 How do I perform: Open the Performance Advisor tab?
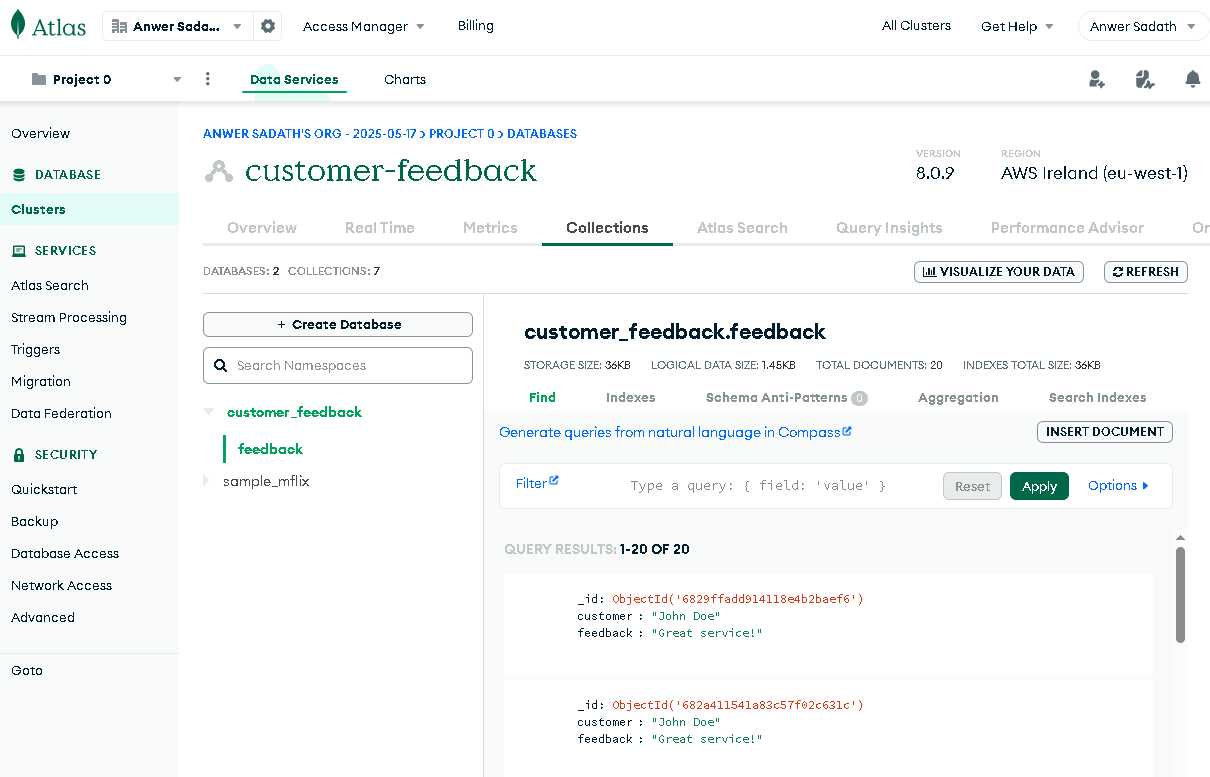[1067, 228]
